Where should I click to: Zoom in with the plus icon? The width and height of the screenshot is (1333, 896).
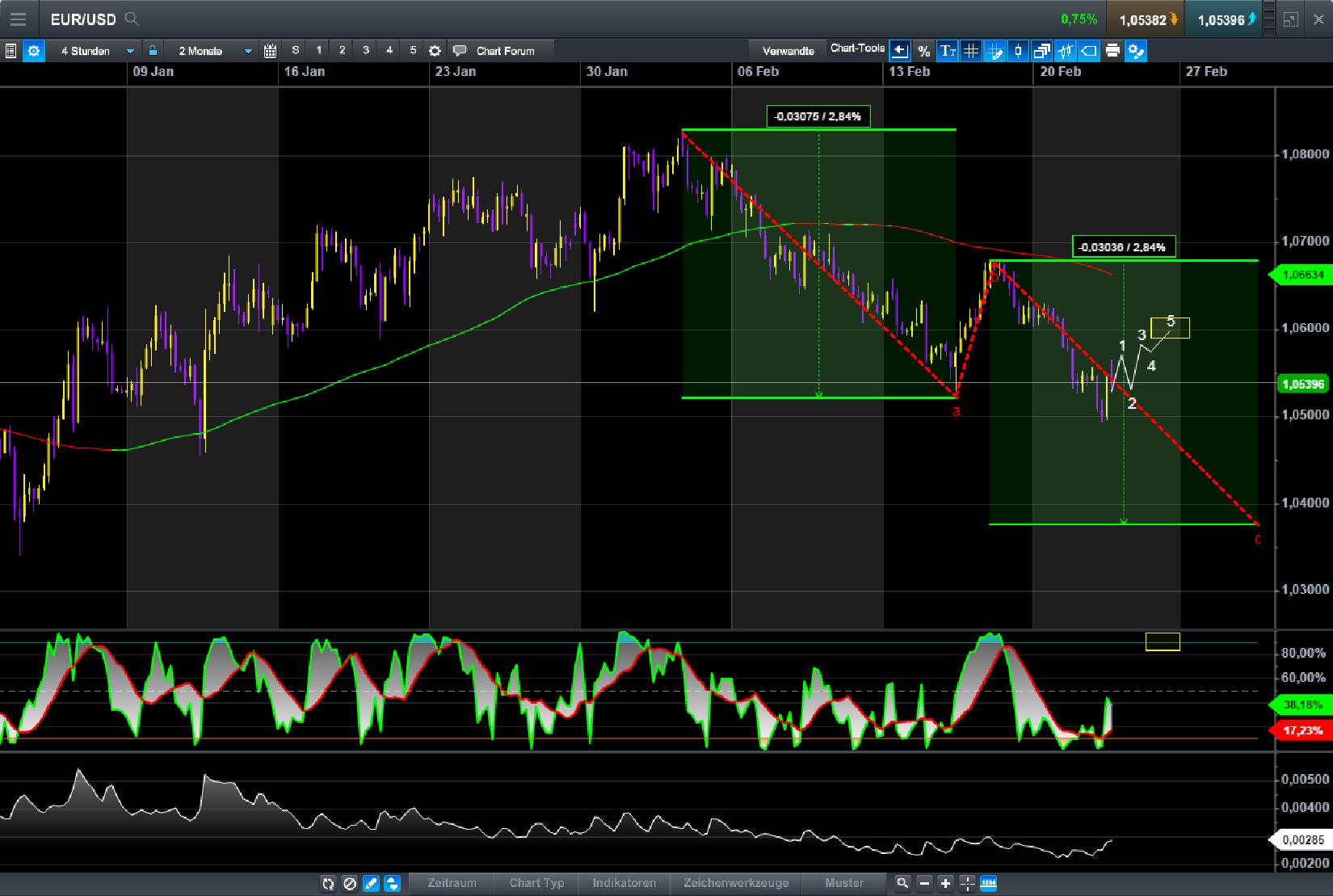[945, 883]
